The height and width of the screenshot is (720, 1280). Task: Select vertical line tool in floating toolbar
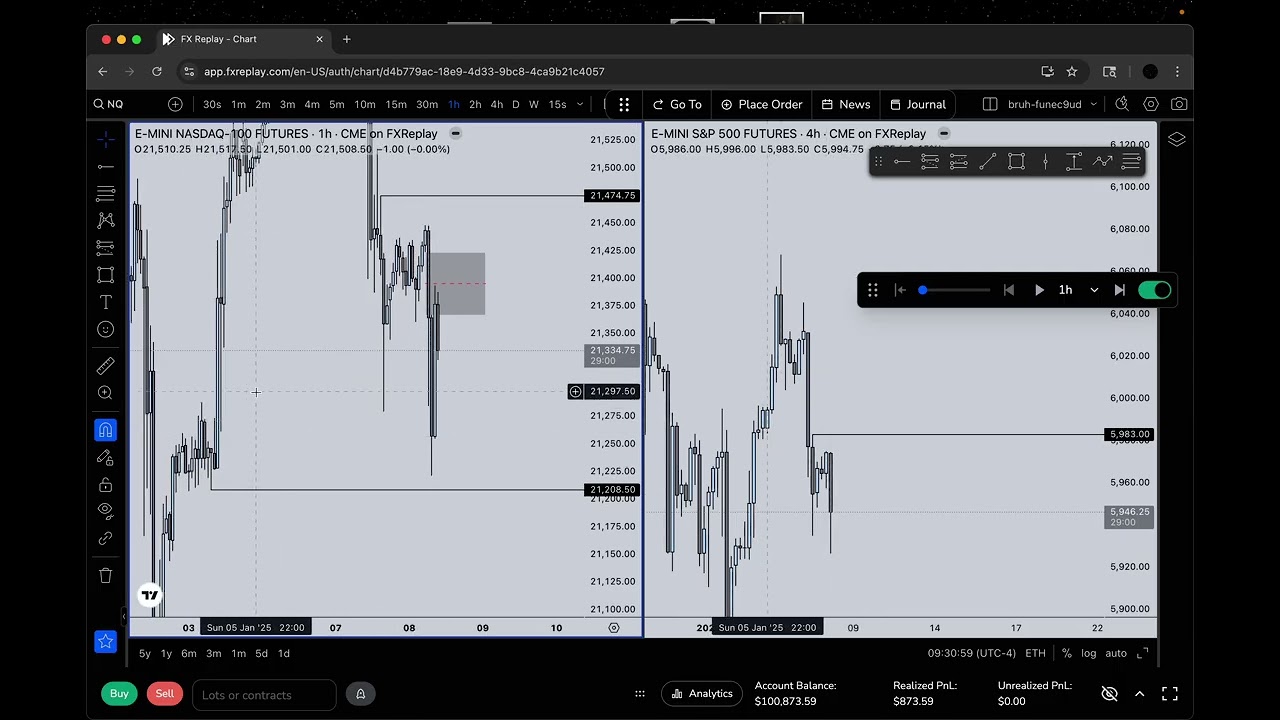pyautogui.click(x=1045, y=162)
